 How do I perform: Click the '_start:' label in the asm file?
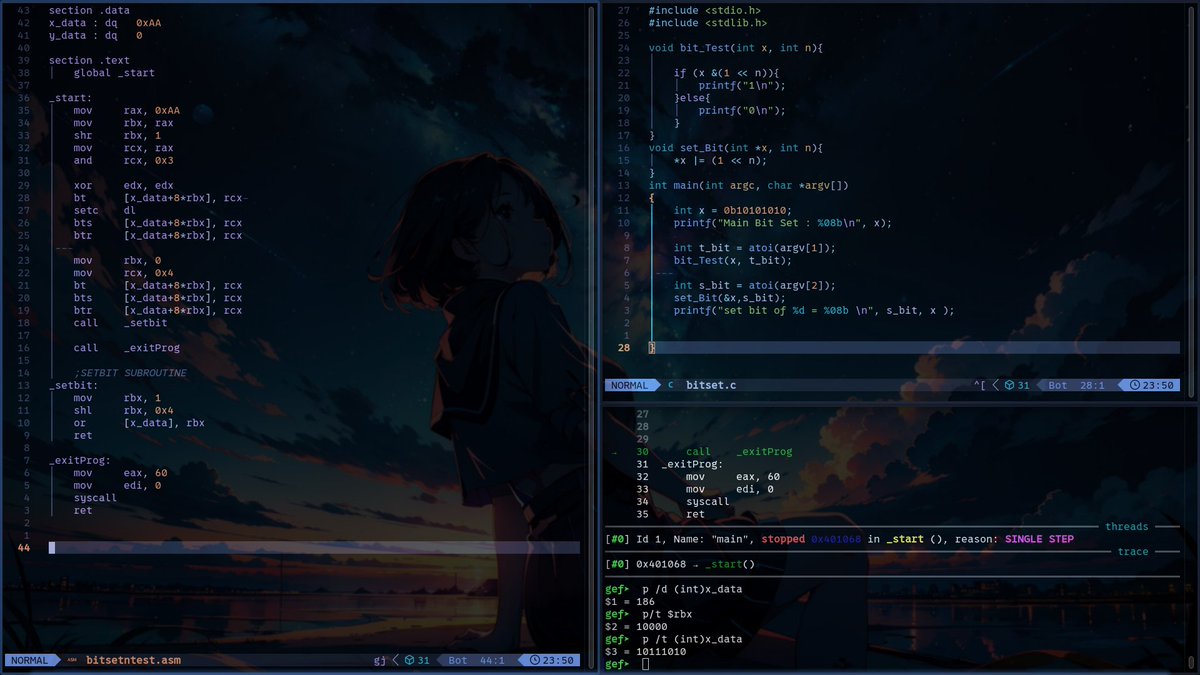(x=70, y=98)
